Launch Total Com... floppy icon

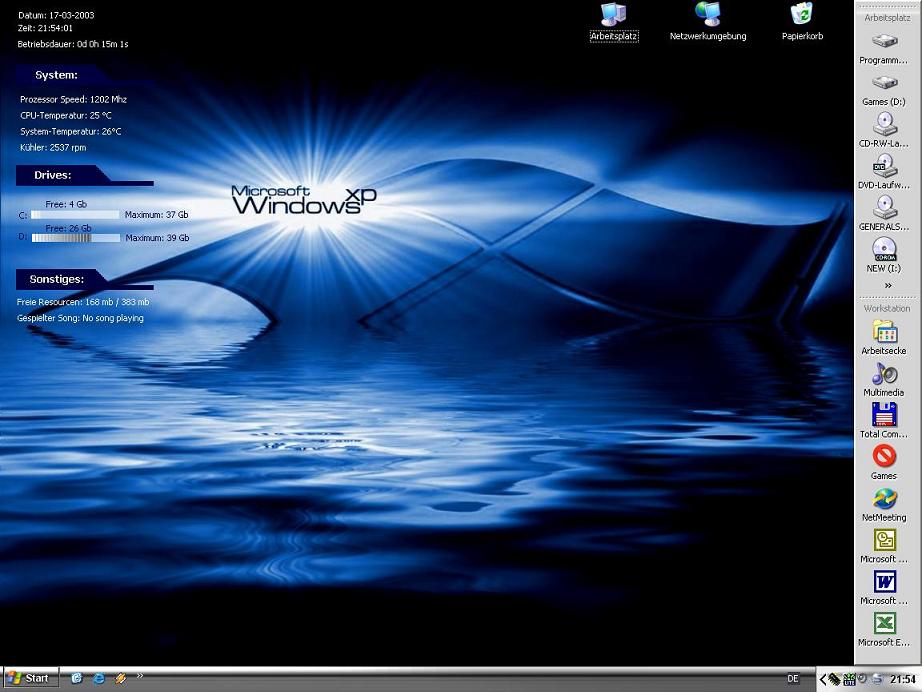coord(884,421)
